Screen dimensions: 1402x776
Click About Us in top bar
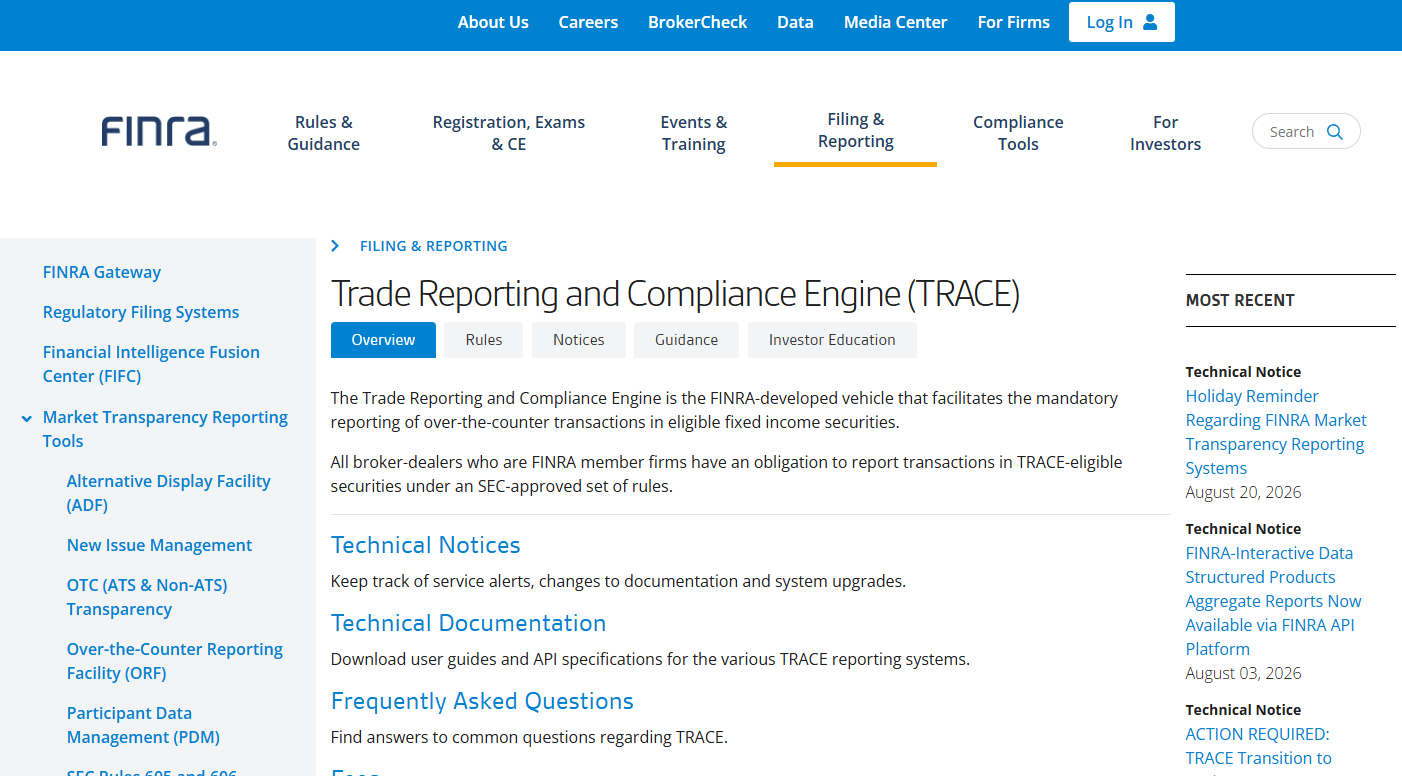point(493,22)
